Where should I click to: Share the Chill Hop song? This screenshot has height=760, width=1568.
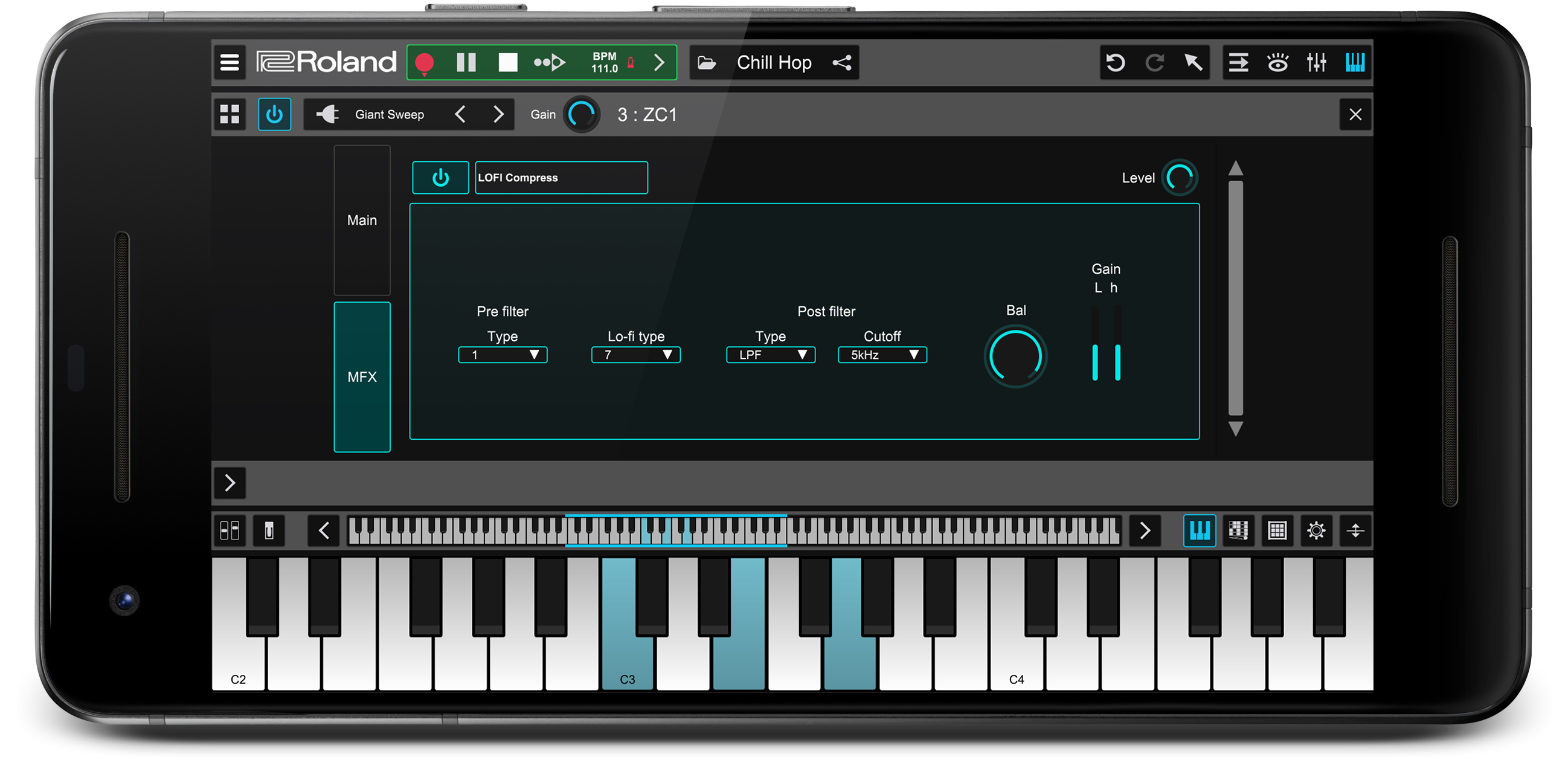tap(842, 62)
